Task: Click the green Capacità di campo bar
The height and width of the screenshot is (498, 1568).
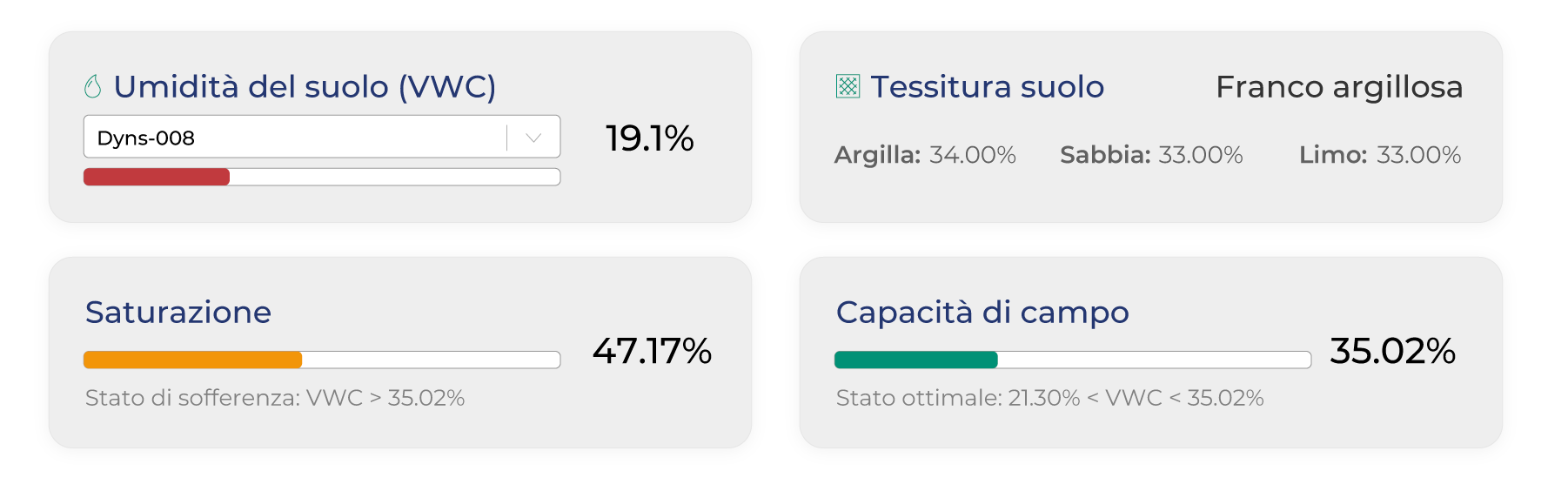Action: (x=915, y=360)
